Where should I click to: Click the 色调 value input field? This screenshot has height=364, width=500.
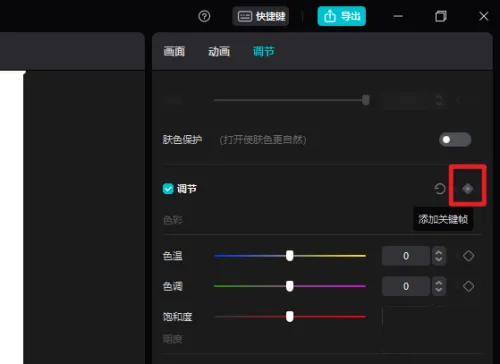(x=406, y=286)
